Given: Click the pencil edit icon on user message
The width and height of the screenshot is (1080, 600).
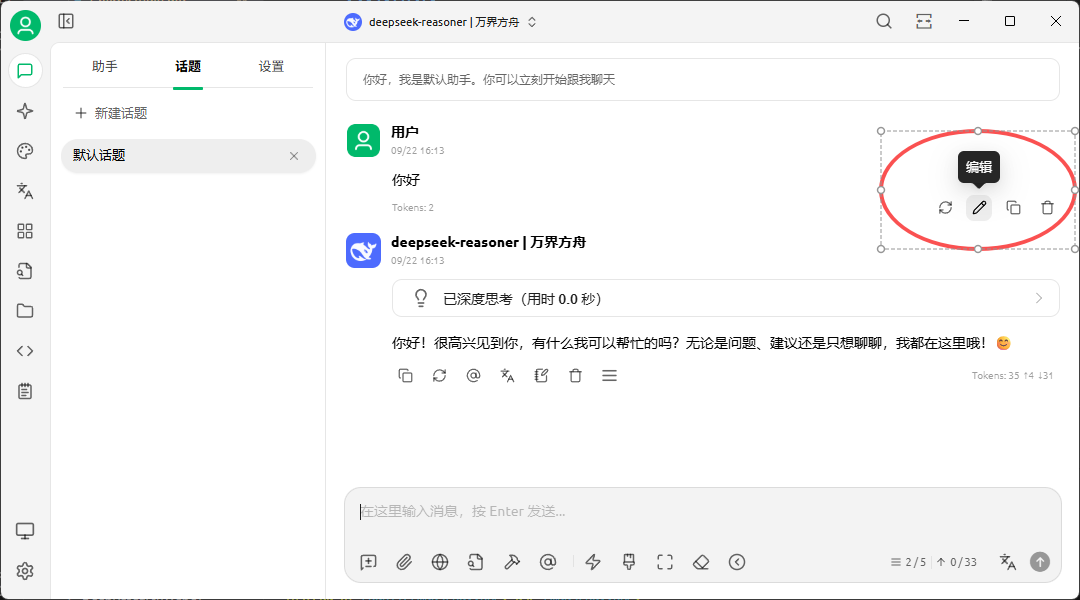Looking at the screenshot, I should 979,208.
